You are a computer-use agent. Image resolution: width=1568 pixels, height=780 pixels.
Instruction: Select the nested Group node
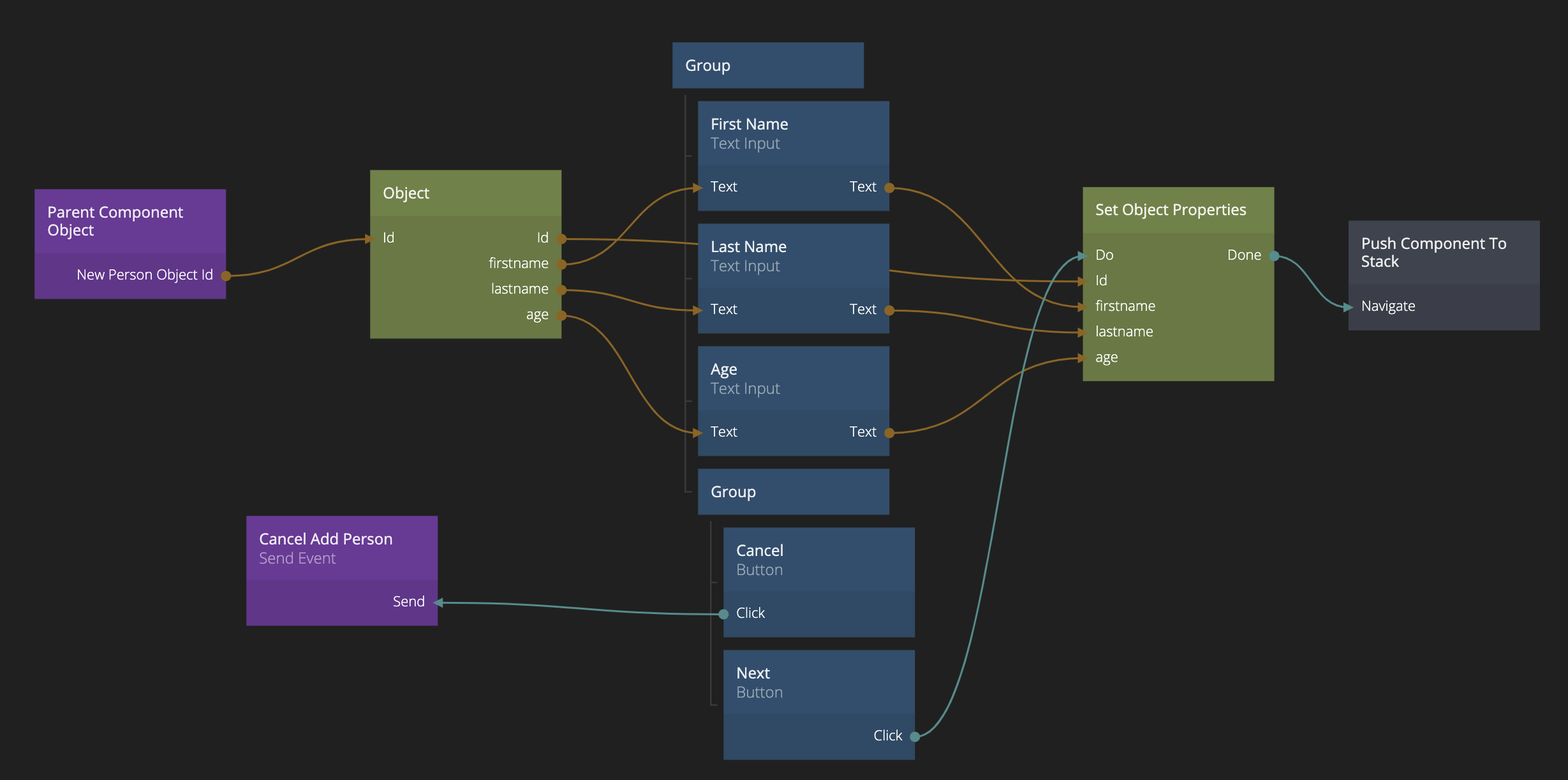click(x=793, y=491)
